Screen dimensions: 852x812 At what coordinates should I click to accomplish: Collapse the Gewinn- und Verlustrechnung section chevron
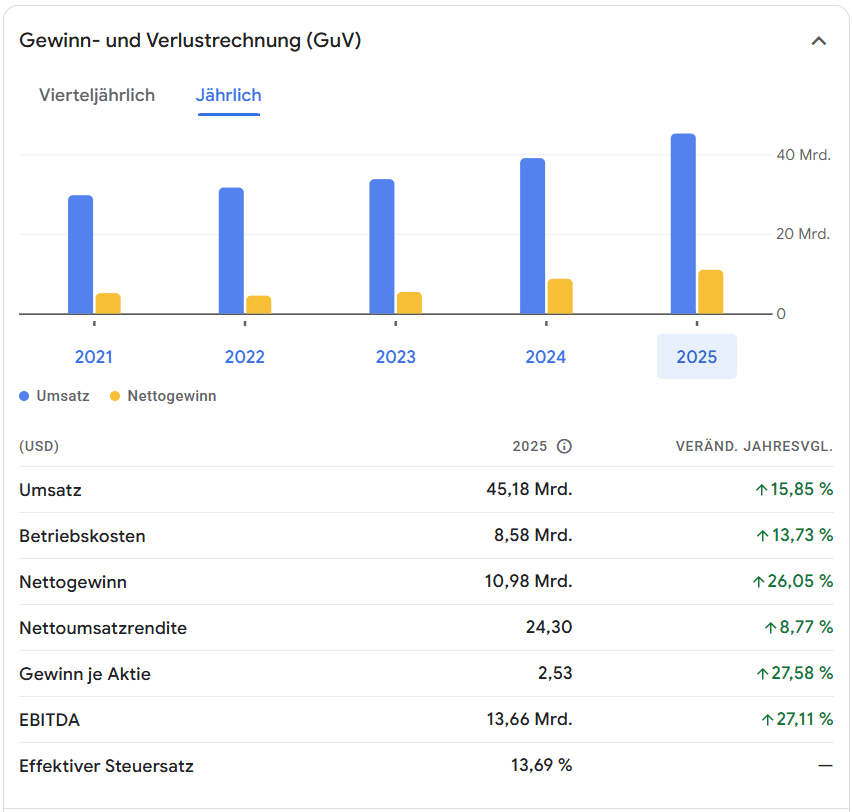tap(818, 41)
